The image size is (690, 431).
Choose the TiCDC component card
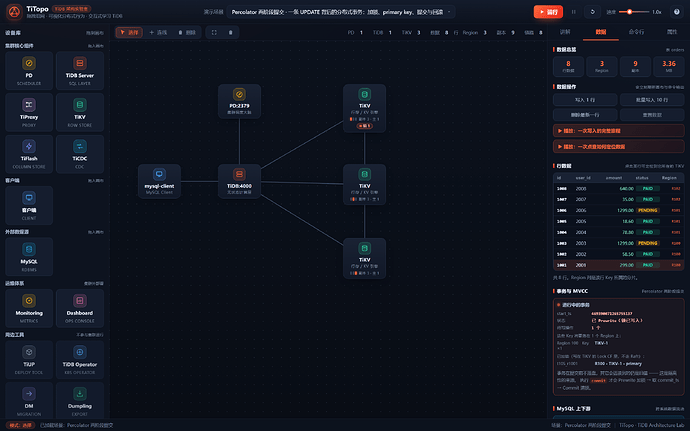[x=80, y=154]
